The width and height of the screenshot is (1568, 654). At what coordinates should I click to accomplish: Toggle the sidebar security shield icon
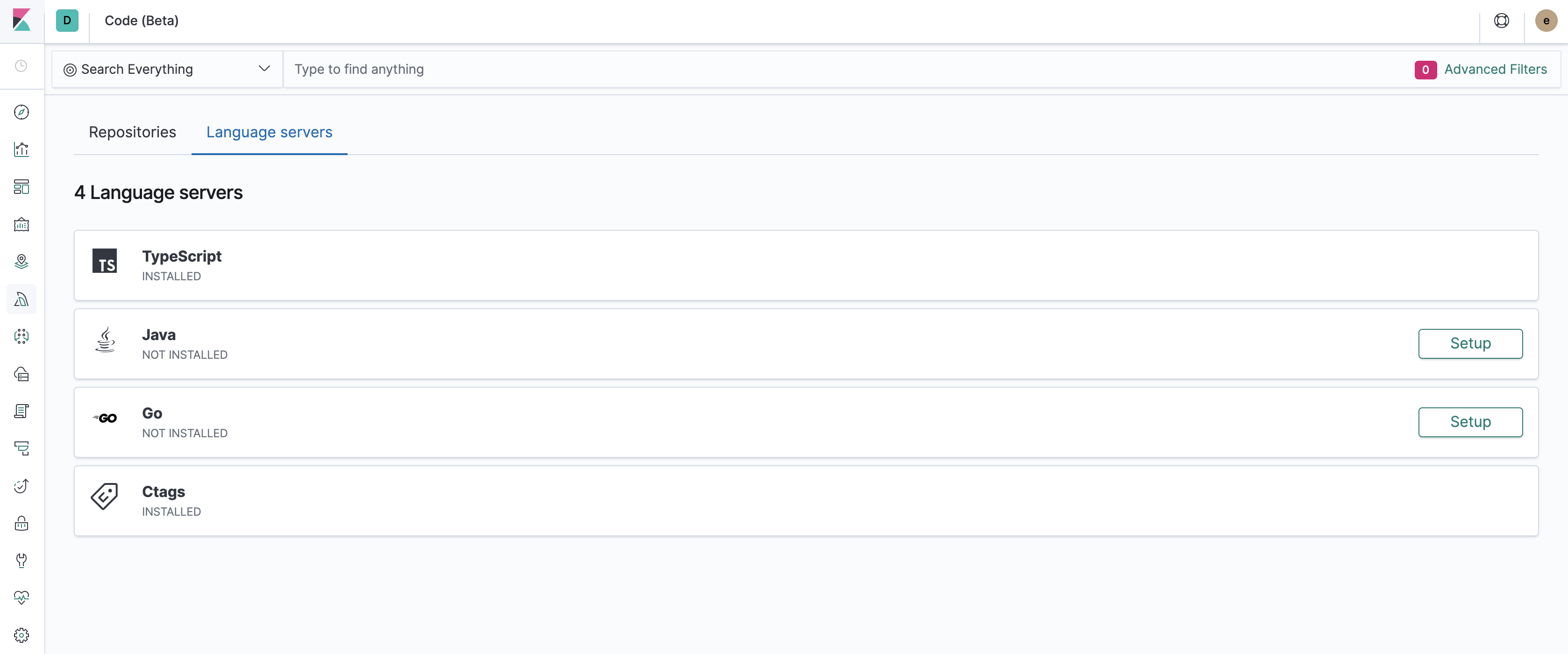click(x=22, y=522)
